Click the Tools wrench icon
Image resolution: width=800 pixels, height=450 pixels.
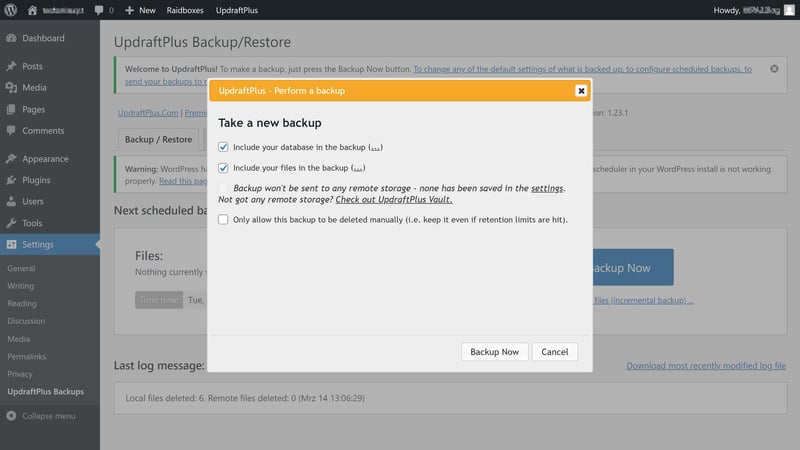[11, 223]
